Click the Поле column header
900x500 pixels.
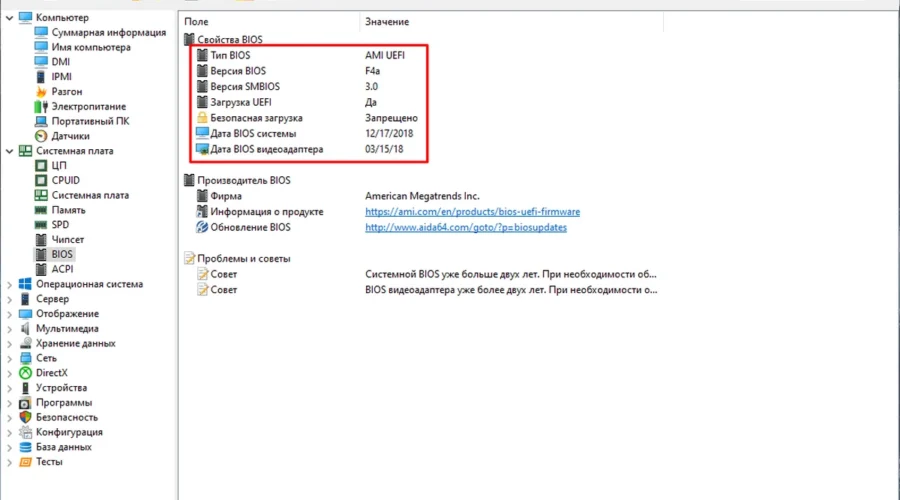click(x=195, y=21)
